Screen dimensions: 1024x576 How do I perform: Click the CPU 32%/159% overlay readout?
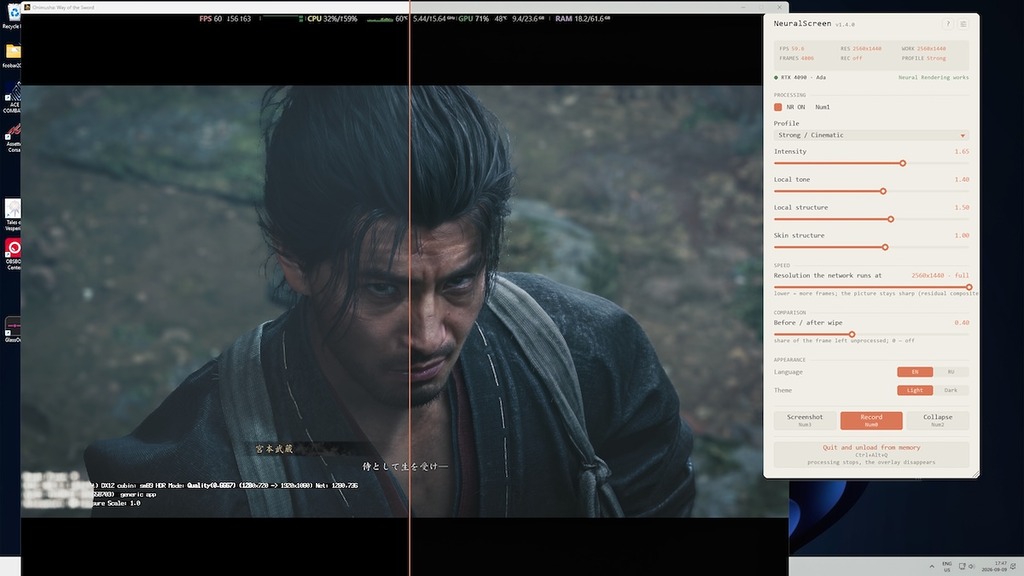click(332, 19)
